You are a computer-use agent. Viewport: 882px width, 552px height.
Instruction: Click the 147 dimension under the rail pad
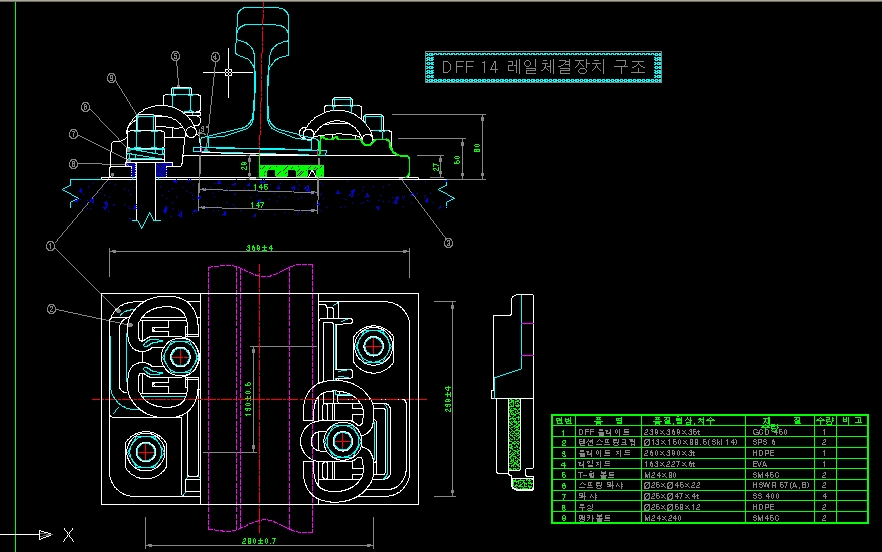[260, 205]
